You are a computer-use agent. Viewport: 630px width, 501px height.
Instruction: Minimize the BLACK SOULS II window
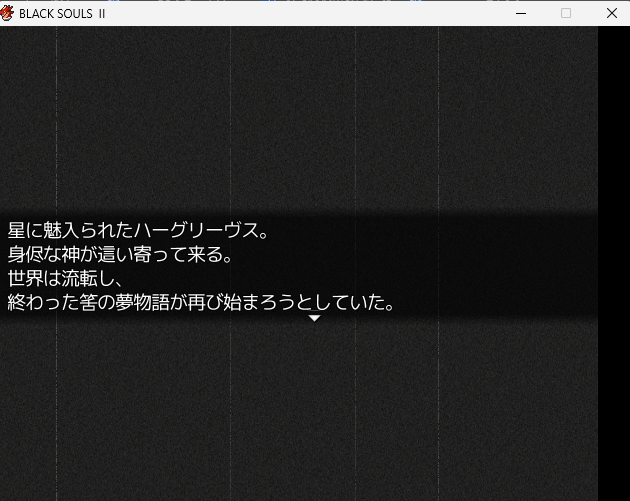coord(521,13)
